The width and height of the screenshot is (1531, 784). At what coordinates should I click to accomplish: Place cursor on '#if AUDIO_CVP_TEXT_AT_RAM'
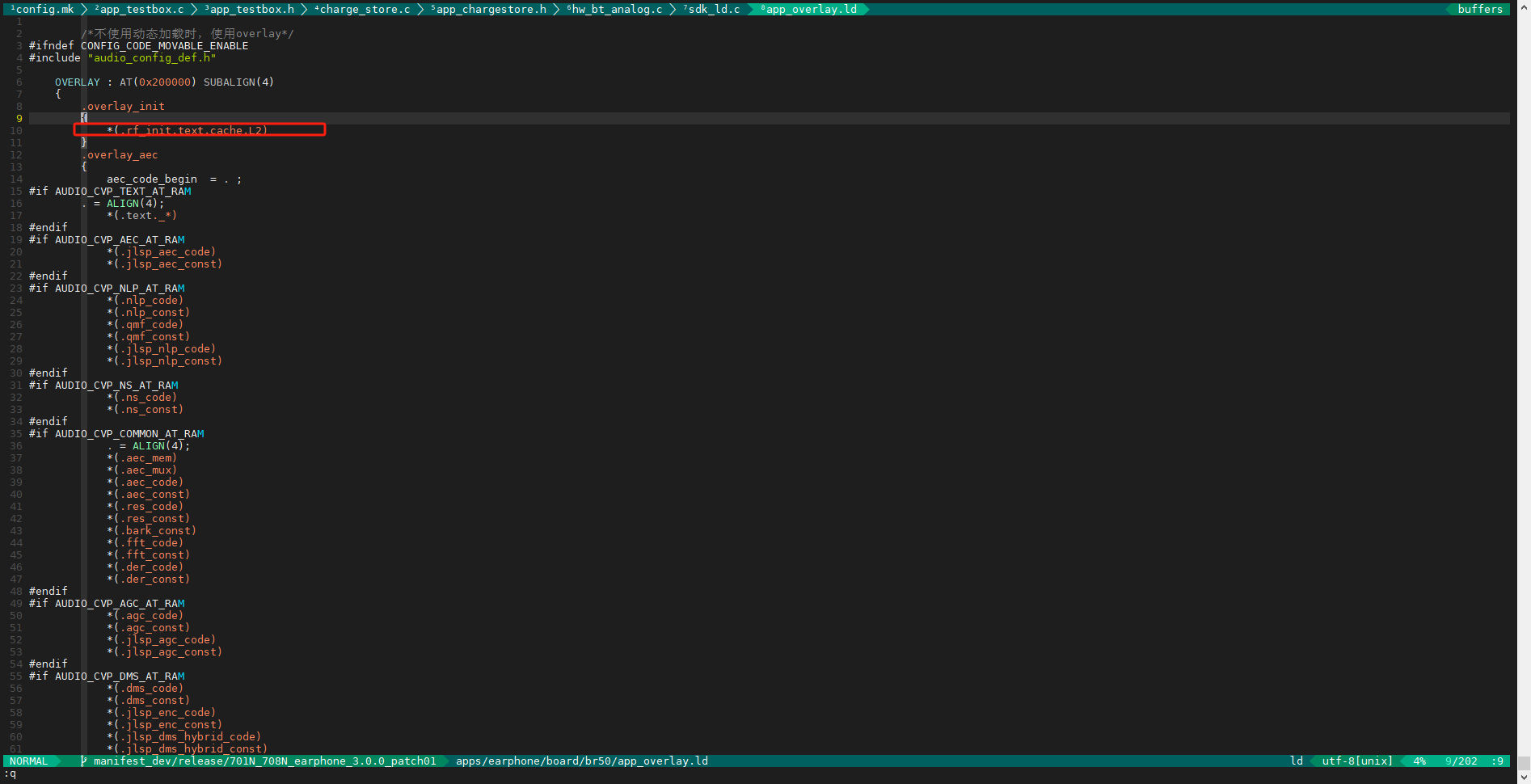pos(110,192)
